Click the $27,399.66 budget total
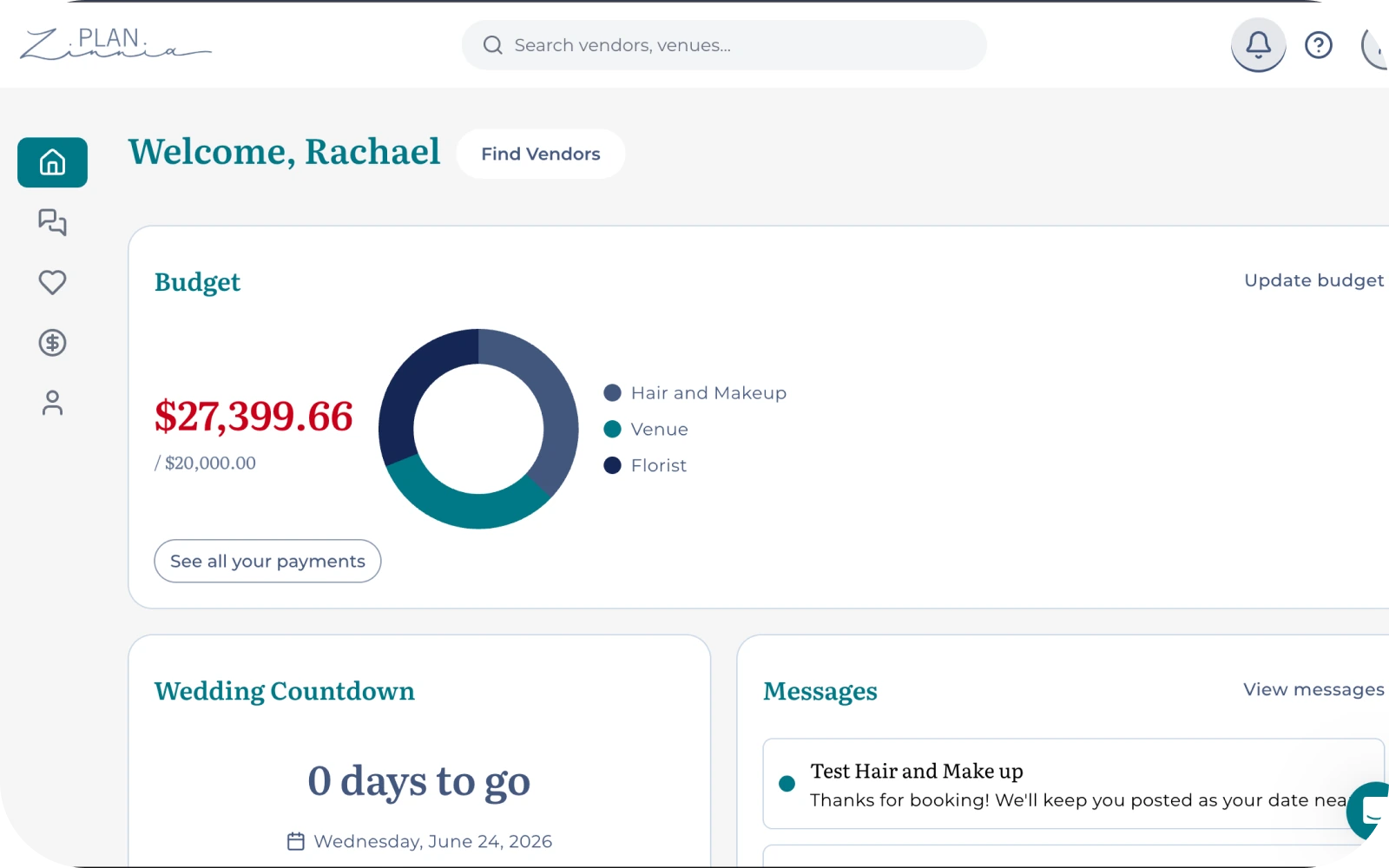 tap(253, 416)
